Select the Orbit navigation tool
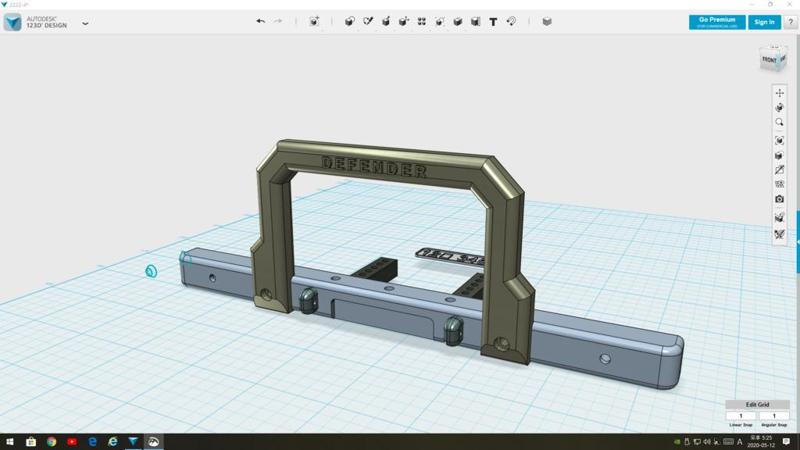The width and height of the screenshot is (800, 450). pyautogui.click(x=780, y=108)
